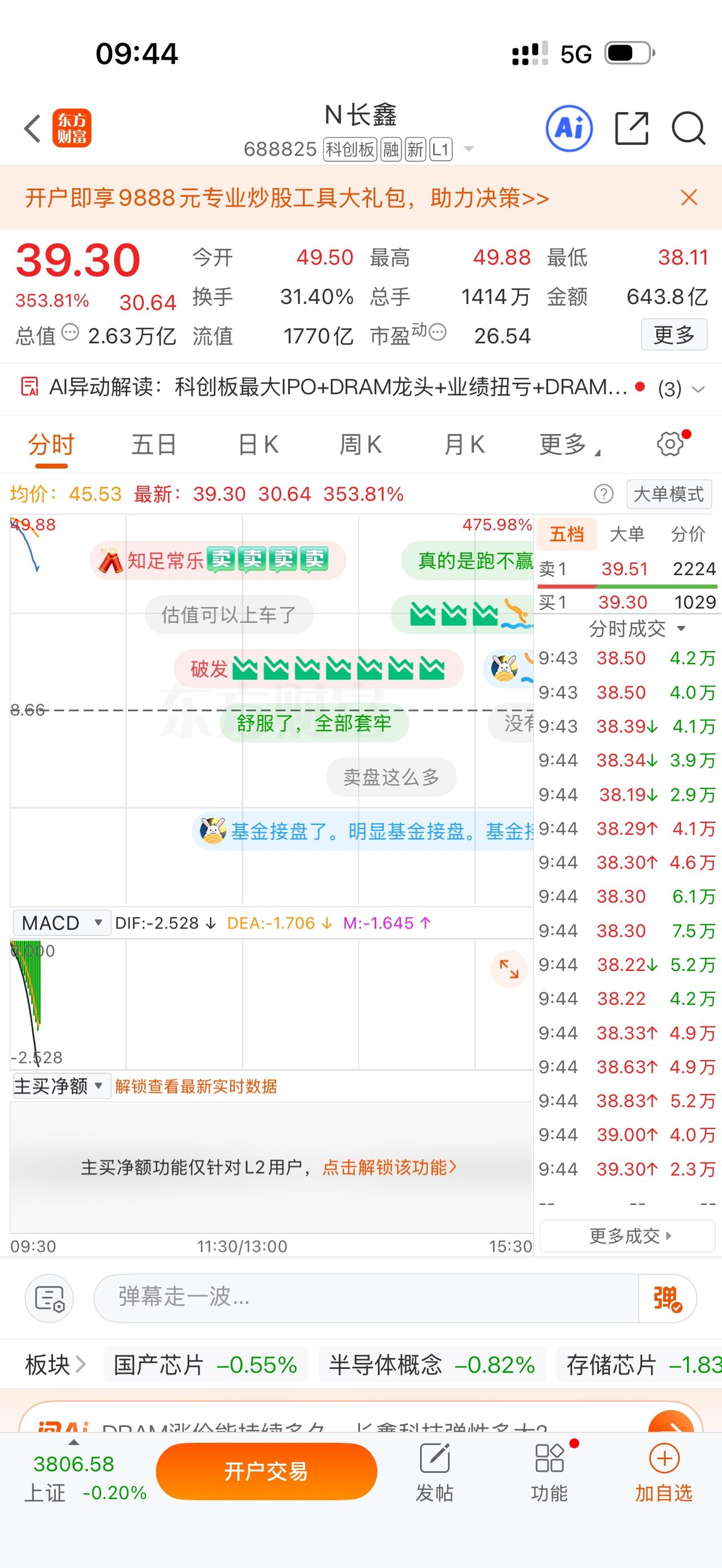Tap 点击解锁该功能 link
The image size is (722, 1568).
(390, 1167)
